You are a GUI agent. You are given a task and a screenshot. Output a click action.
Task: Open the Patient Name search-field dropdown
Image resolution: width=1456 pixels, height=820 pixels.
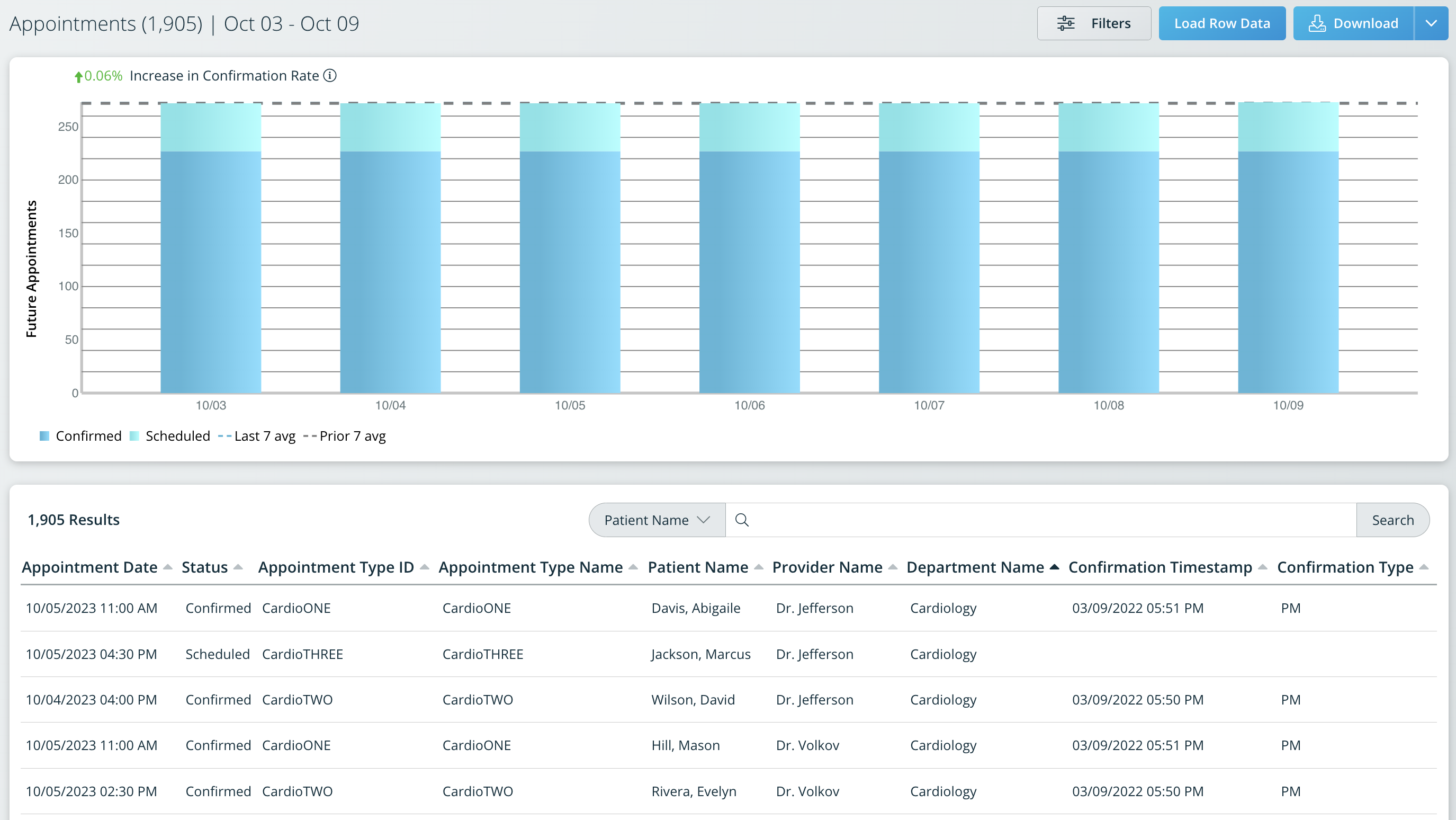coord(657,520)
